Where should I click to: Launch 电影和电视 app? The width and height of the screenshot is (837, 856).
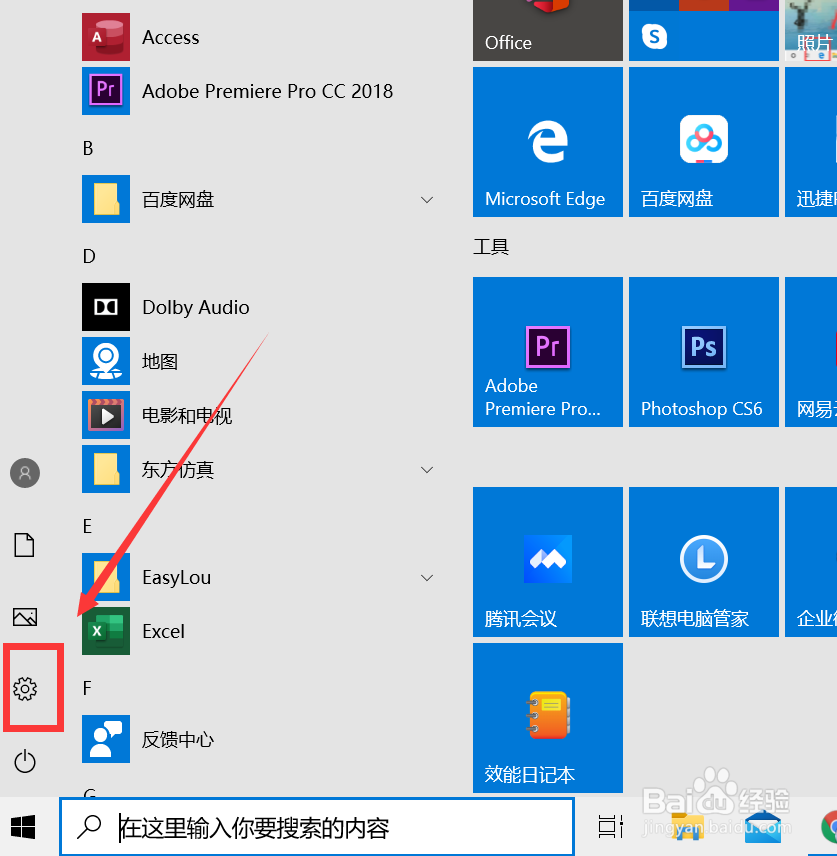[262, 415]
